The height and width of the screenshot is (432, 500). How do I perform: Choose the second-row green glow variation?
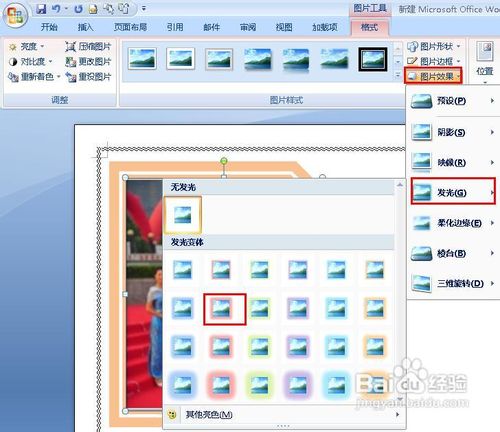tap(259, 309)
